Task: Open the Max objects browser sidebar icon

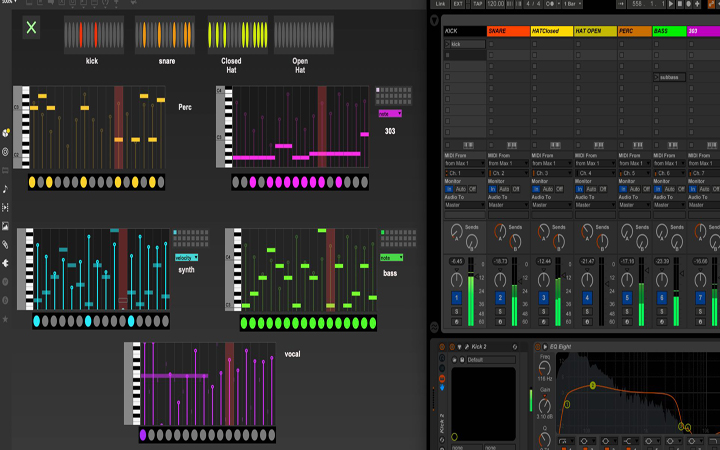Action: tap(6, 133)
